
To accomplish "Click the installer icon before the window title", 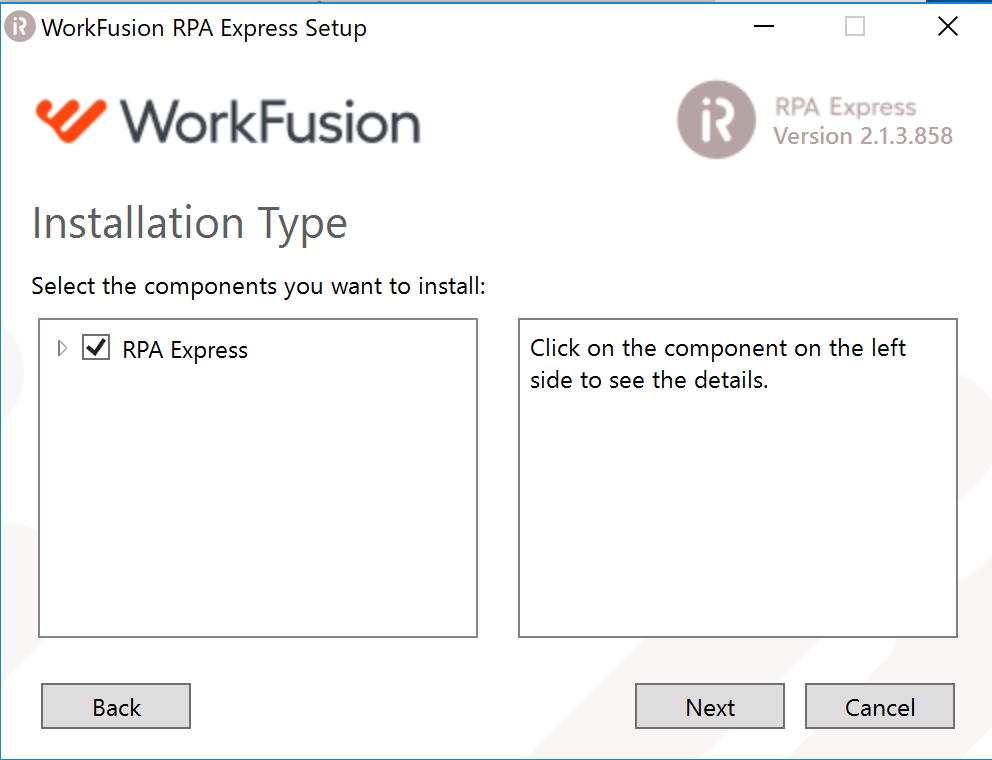I will tap(19, 27).
